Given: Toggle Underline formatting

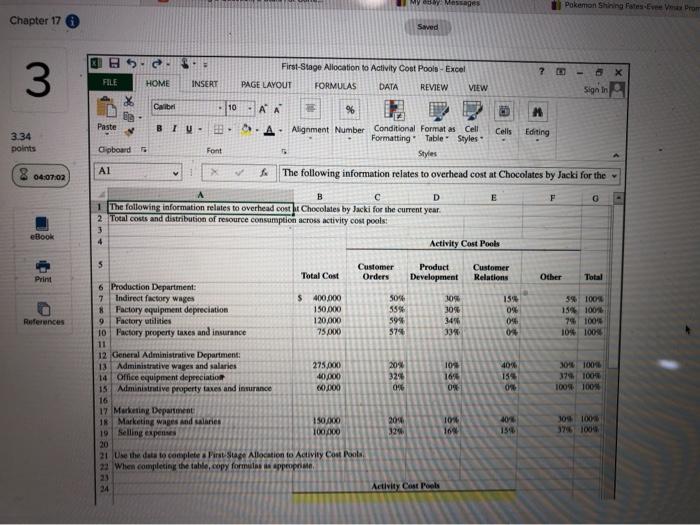Looking at the screenshot, I should pos(189,129).
